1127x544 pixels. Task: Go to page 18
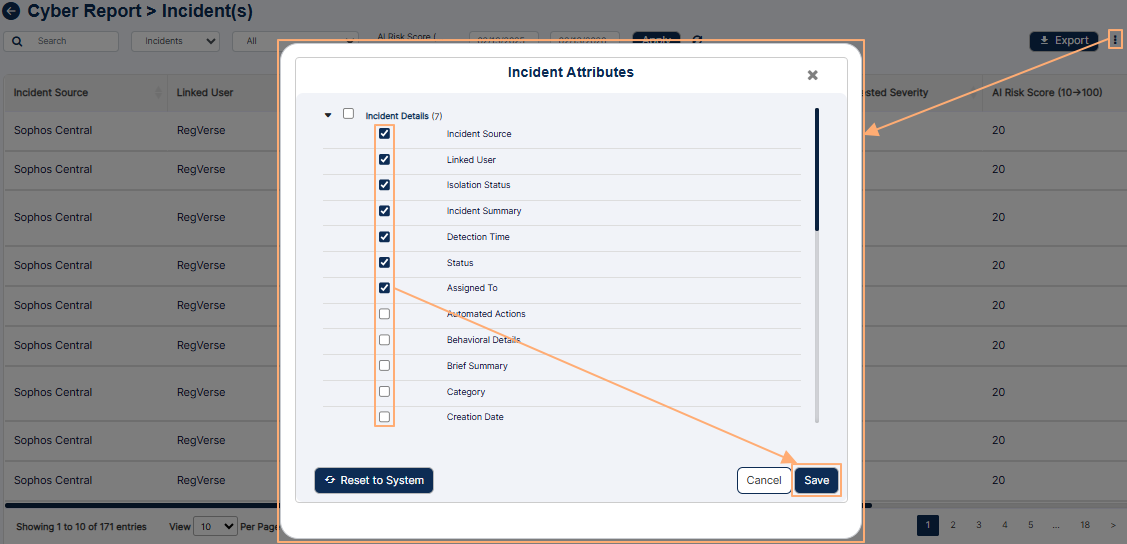click(x=1085, y=525)
